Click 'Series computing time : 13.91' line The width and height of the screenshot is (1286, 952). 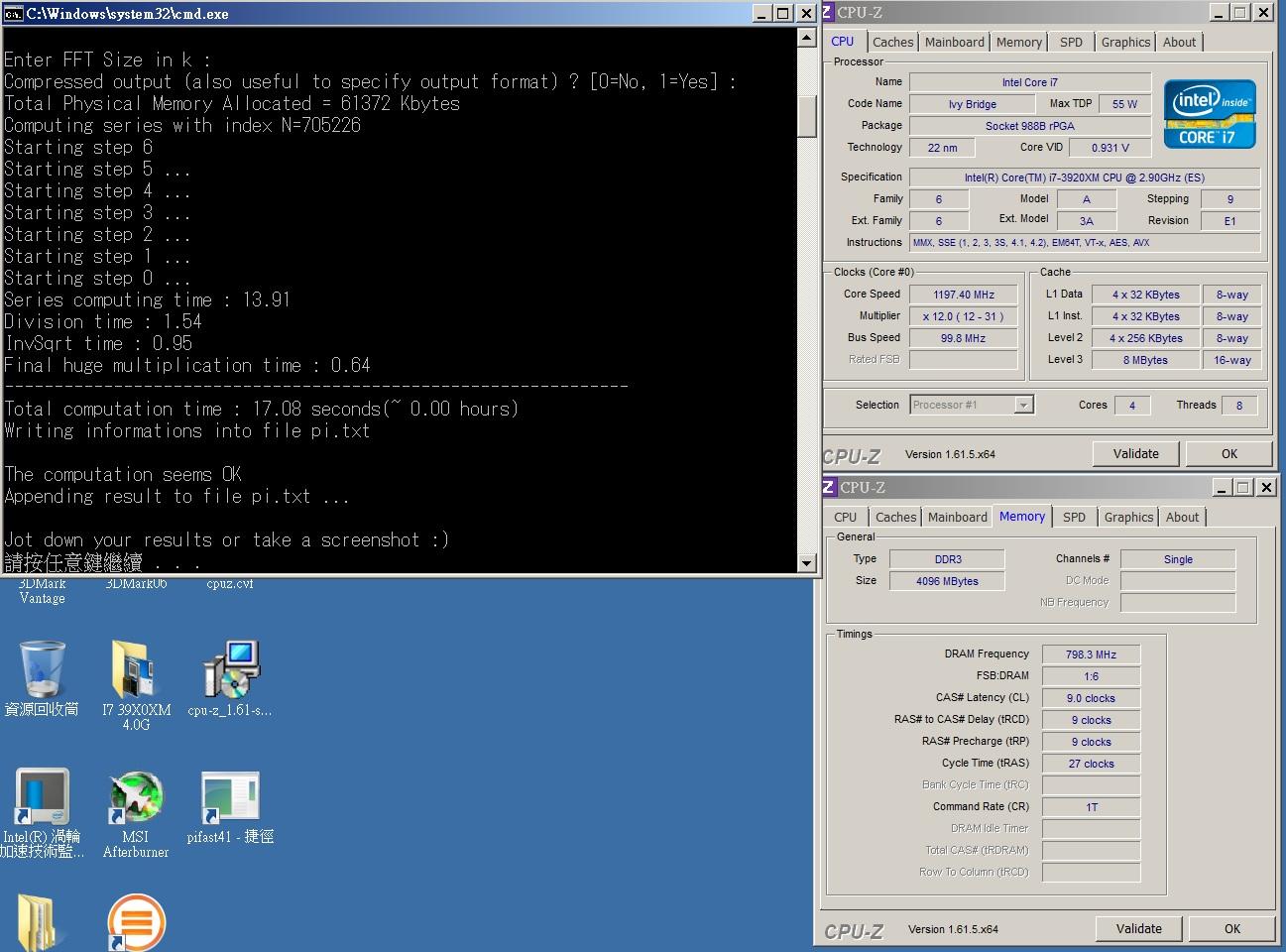click(x=147, y=299)
